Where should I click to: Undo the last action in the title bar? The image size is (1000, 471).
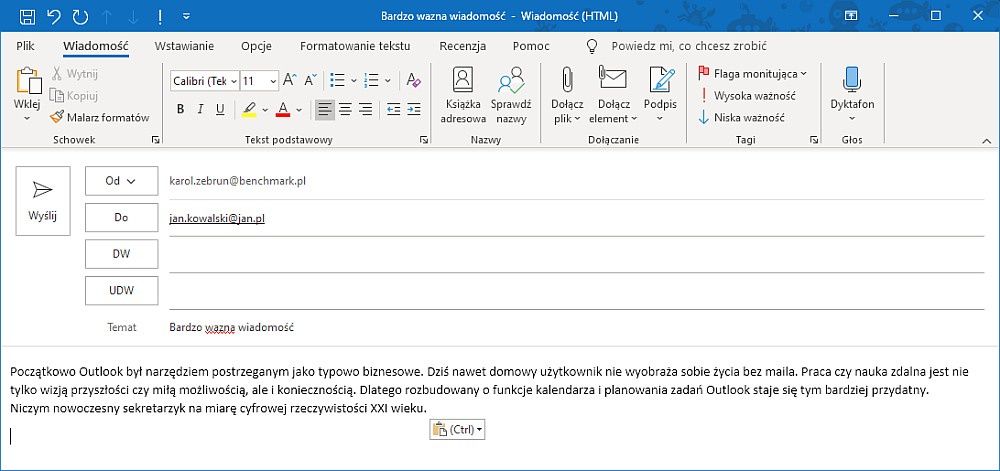(x=54, y=17)
